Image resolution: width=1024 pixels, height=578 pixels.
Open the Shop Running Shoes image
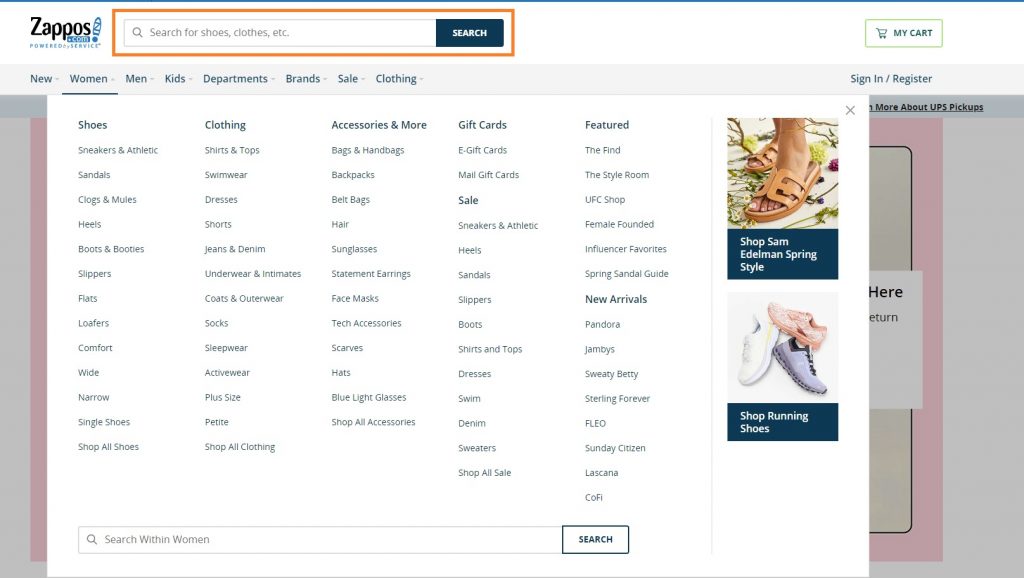tap(782, 347)
